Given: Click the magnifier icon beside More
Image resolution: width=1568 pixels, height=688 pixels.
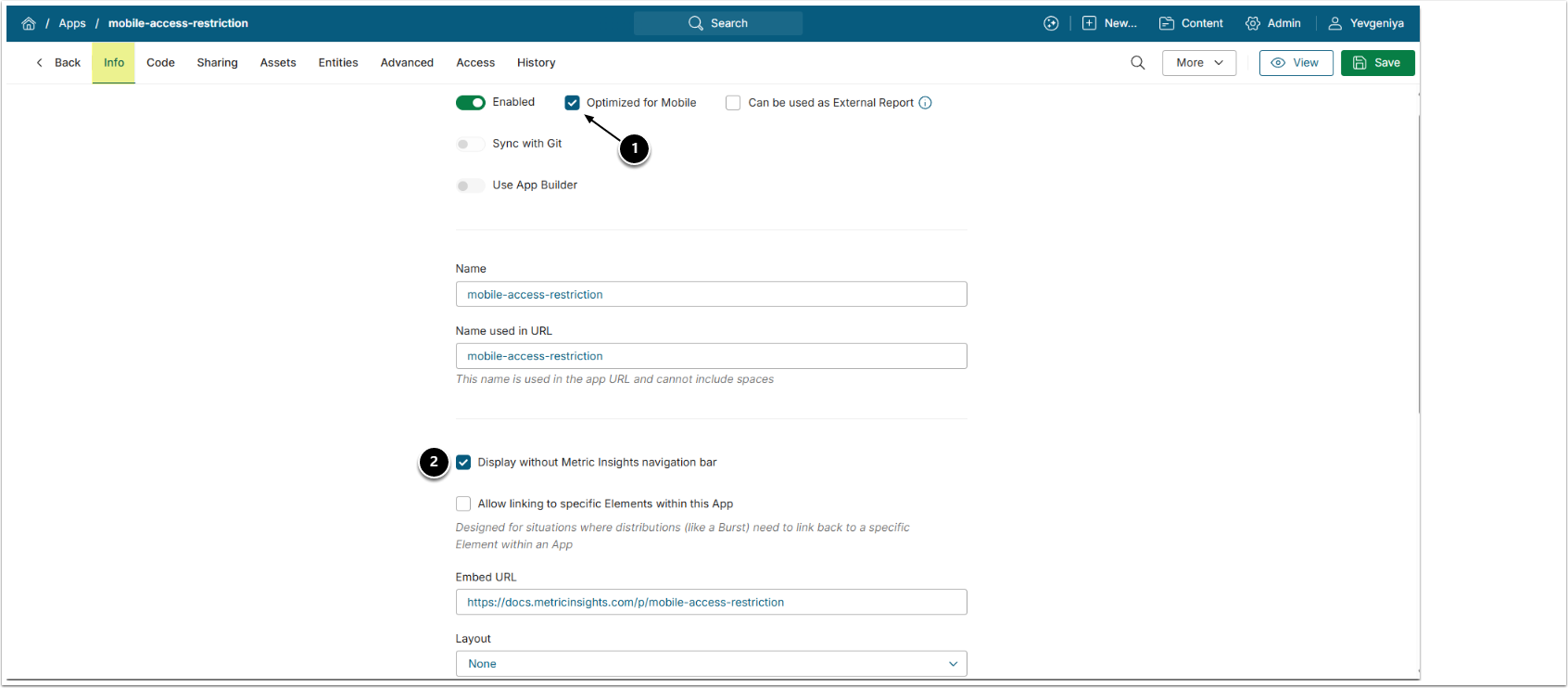Looking at the screenshot, I should pos(1138,63).
